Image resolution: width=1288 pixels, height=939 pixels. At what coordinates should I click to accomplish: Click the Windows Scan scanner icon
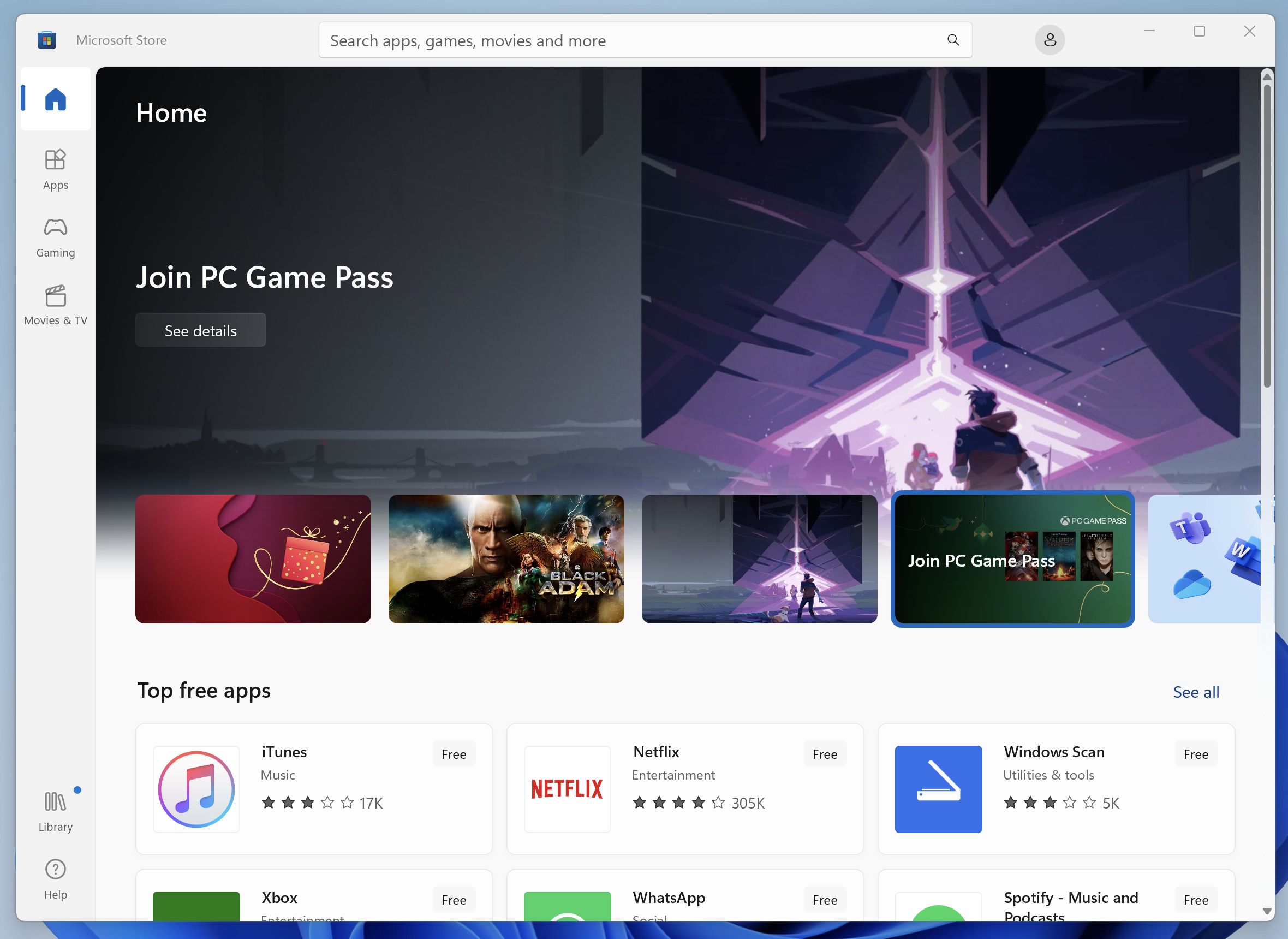pyautogui.click(x=938, y=788)
